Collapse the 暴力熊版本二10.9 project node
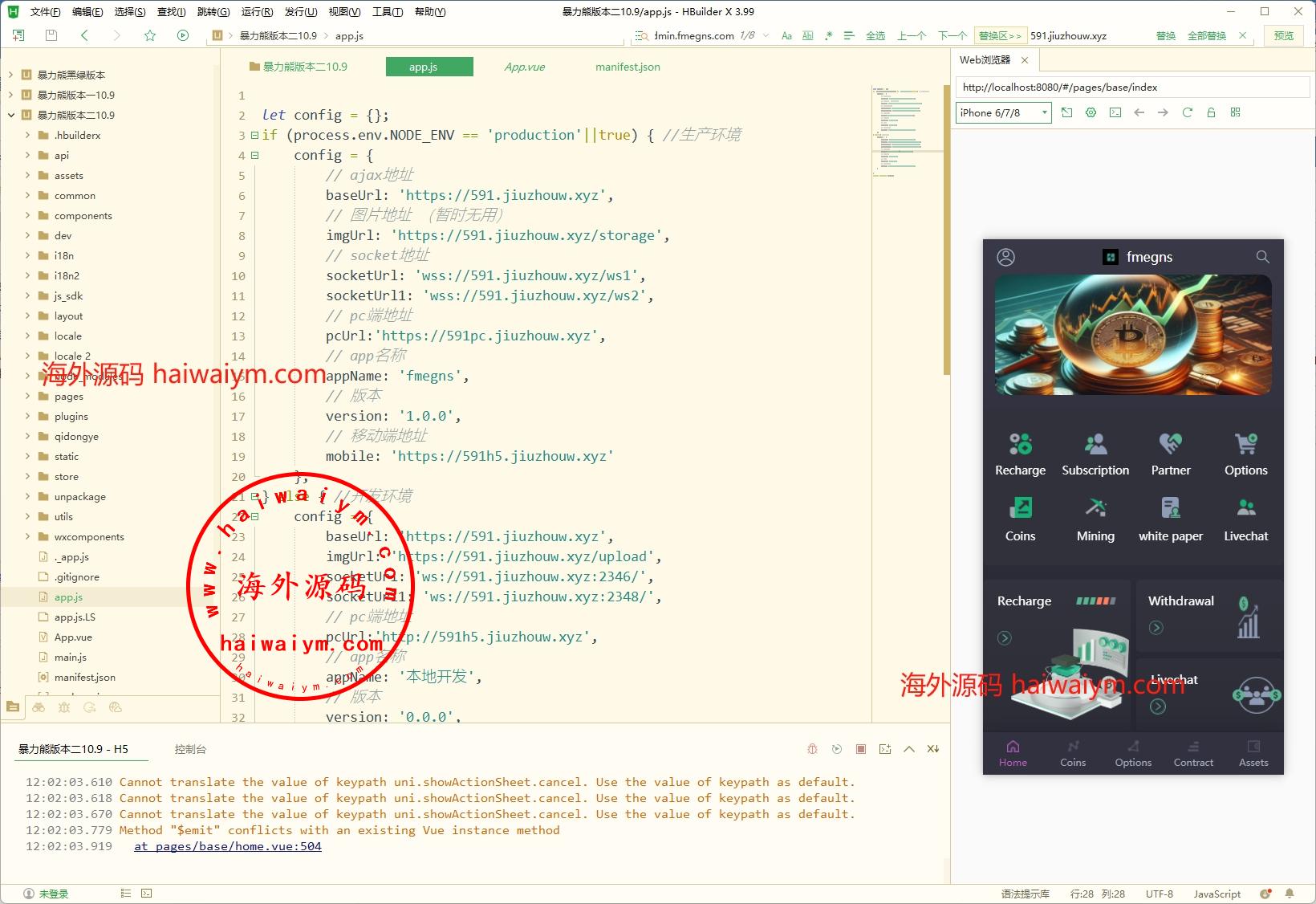This screenshot has width=1316, height=904. coord(11,115)
